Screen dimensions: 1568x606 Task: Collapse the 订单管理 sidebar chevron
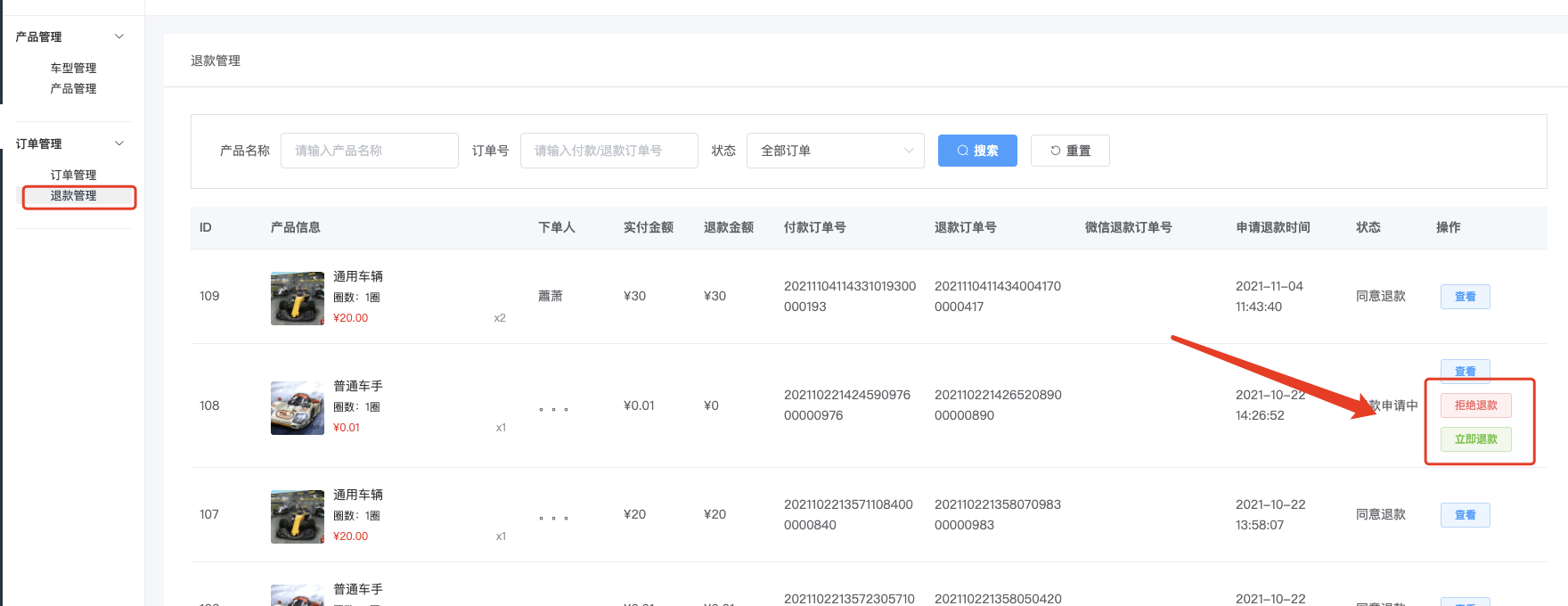[x=119, y=143]
